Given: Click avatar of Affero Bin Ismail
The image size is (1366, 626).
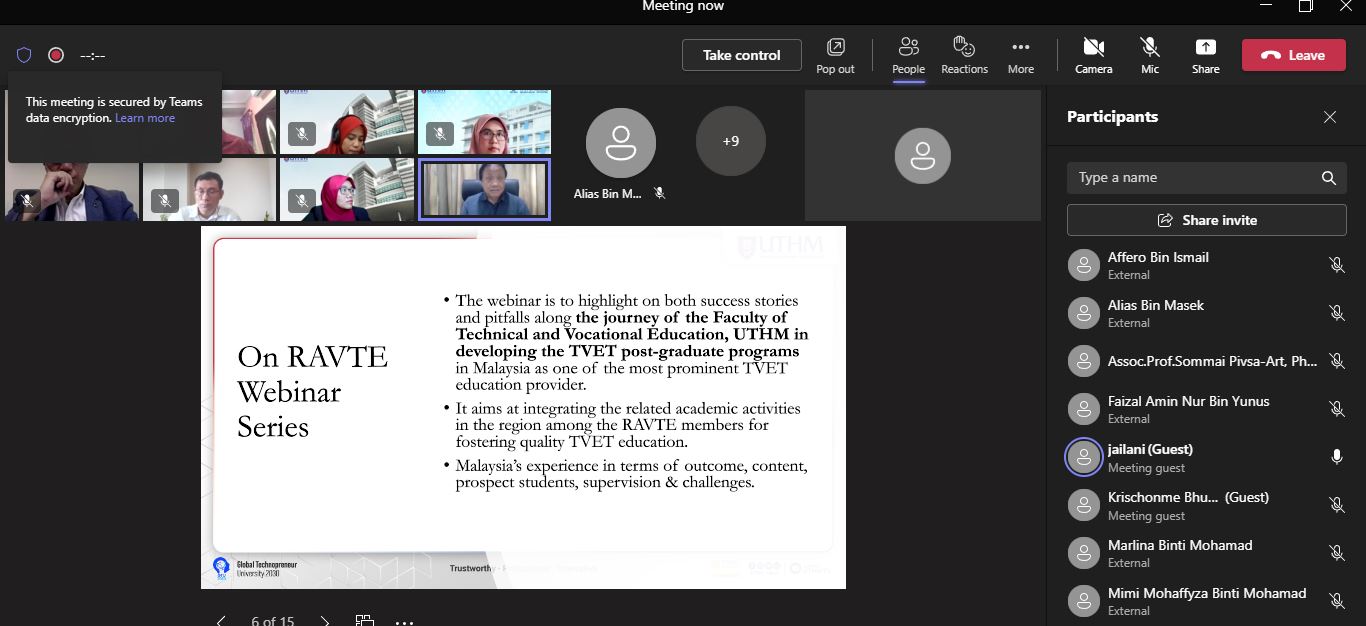Looking at the screenshot, I should point(1084,265).
